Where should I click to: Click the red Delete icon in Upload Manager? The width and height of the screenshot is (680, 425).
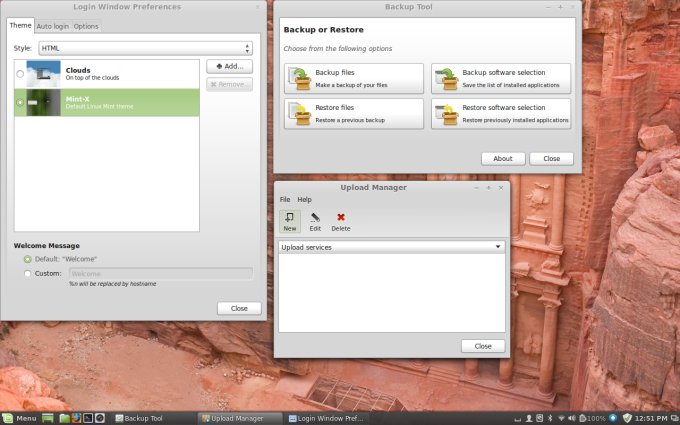click(x=341, y=220)
